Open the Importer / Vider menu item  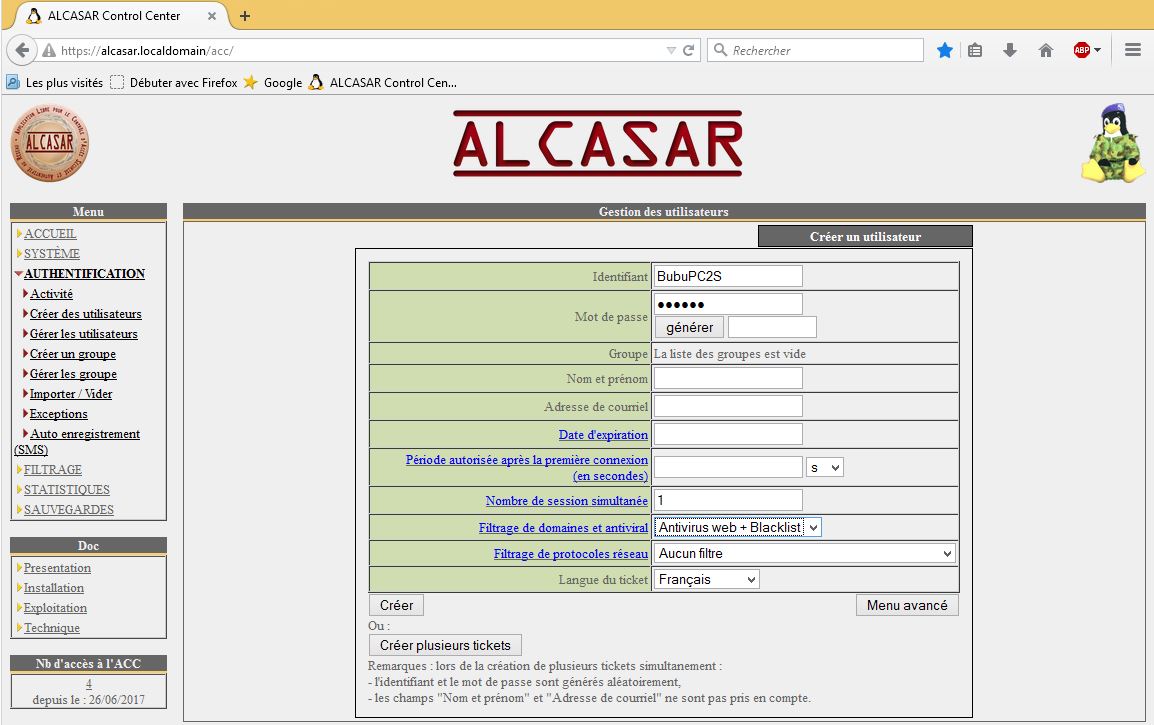71,394
